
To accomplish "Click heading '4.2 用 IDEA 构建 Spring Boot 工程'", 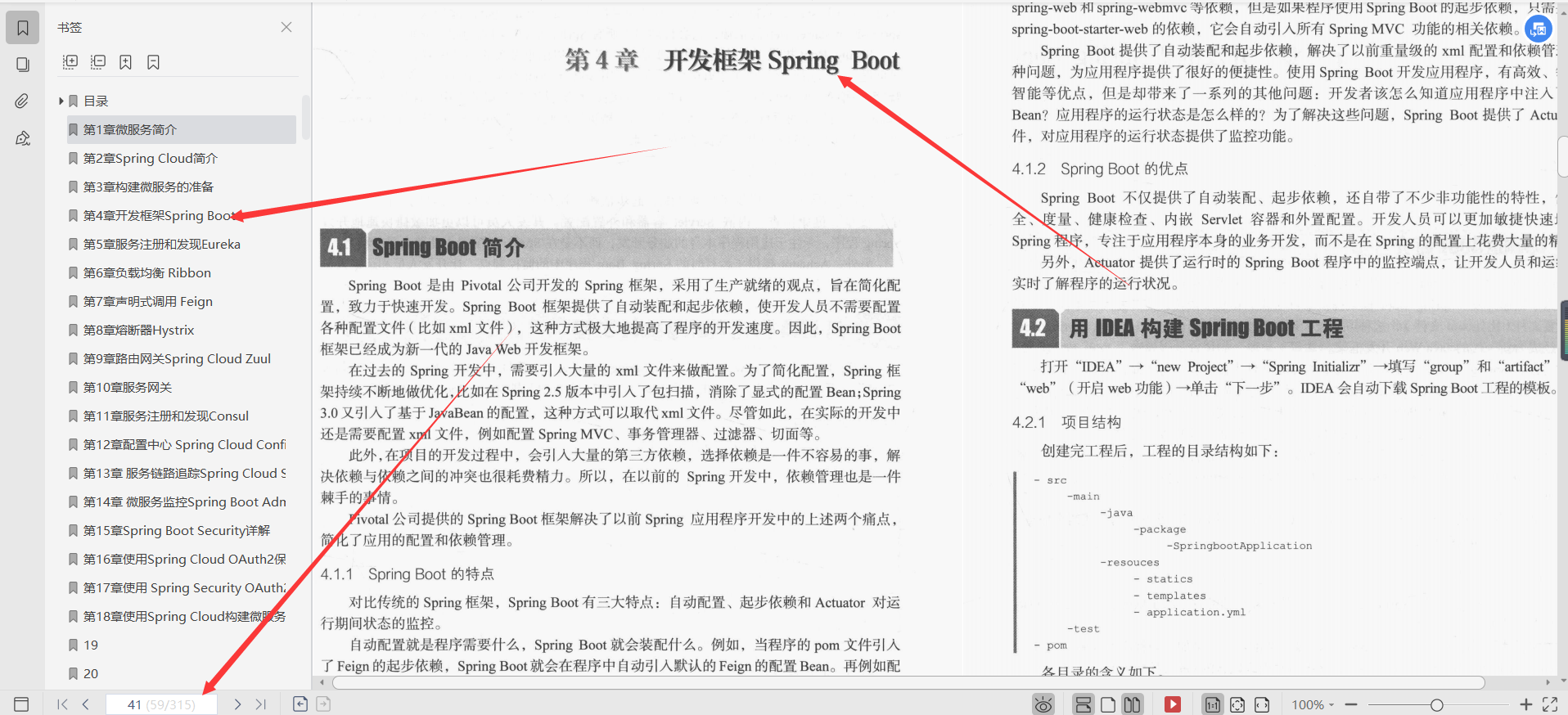I will pyautogui.click(x=1284, y=328).
